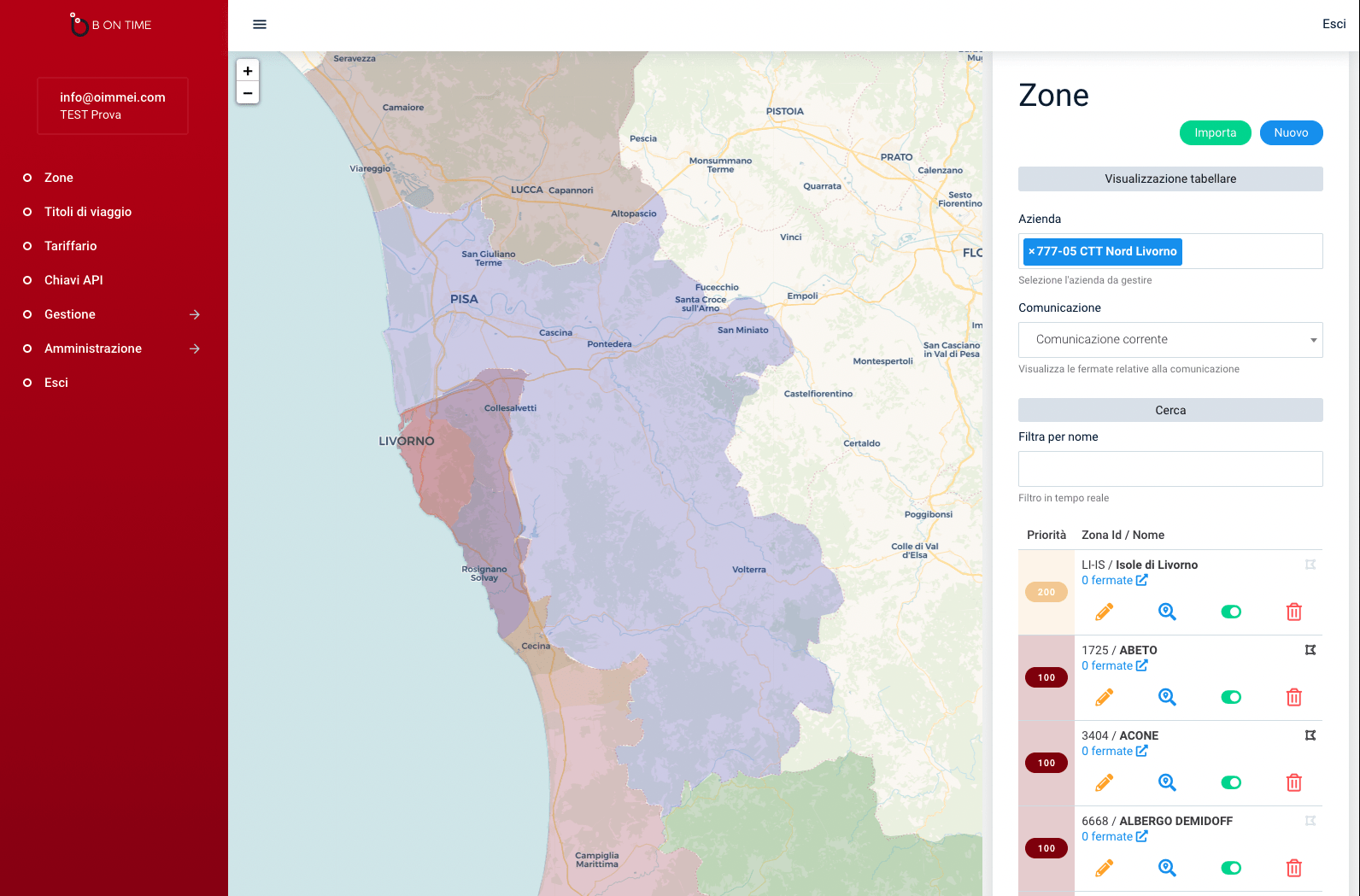
Task: Switch to Visualizzazione tabellare
Action: (x=1170, y=179)
